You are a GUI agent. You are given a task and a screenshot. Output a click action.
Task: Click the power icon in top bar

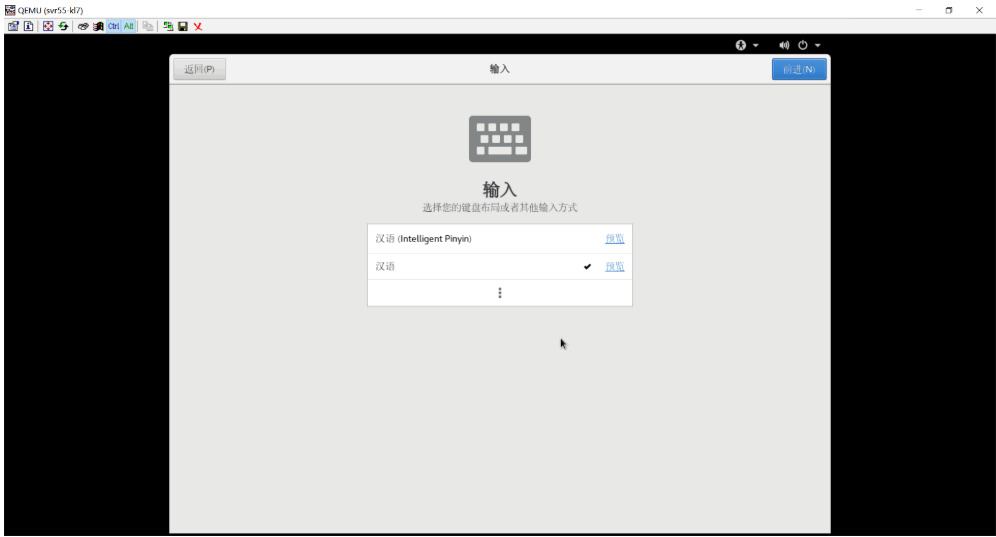[x=803, y=45]
